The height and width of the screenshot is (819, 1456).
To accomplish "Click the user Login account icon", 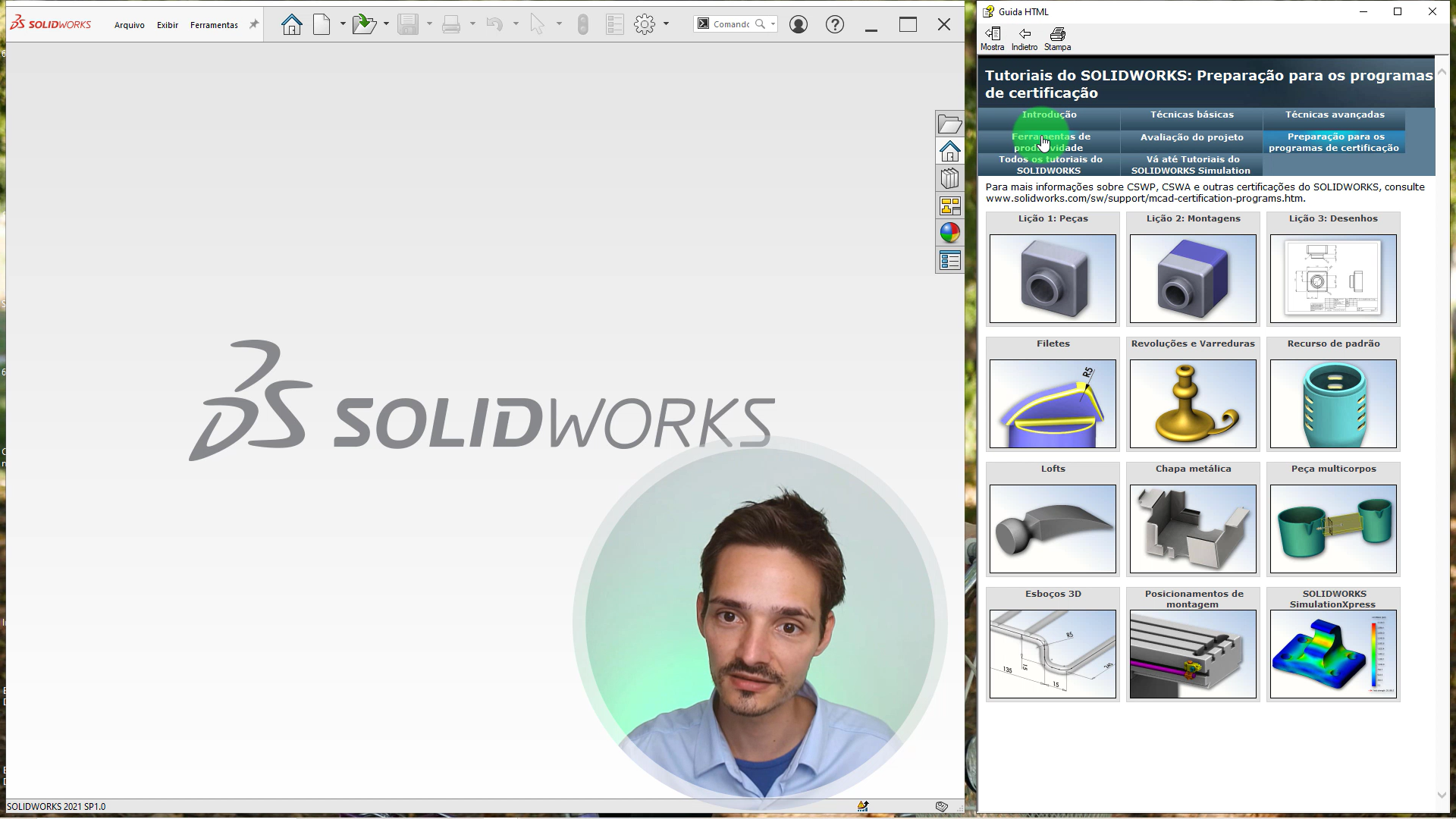I will point(798,25).
